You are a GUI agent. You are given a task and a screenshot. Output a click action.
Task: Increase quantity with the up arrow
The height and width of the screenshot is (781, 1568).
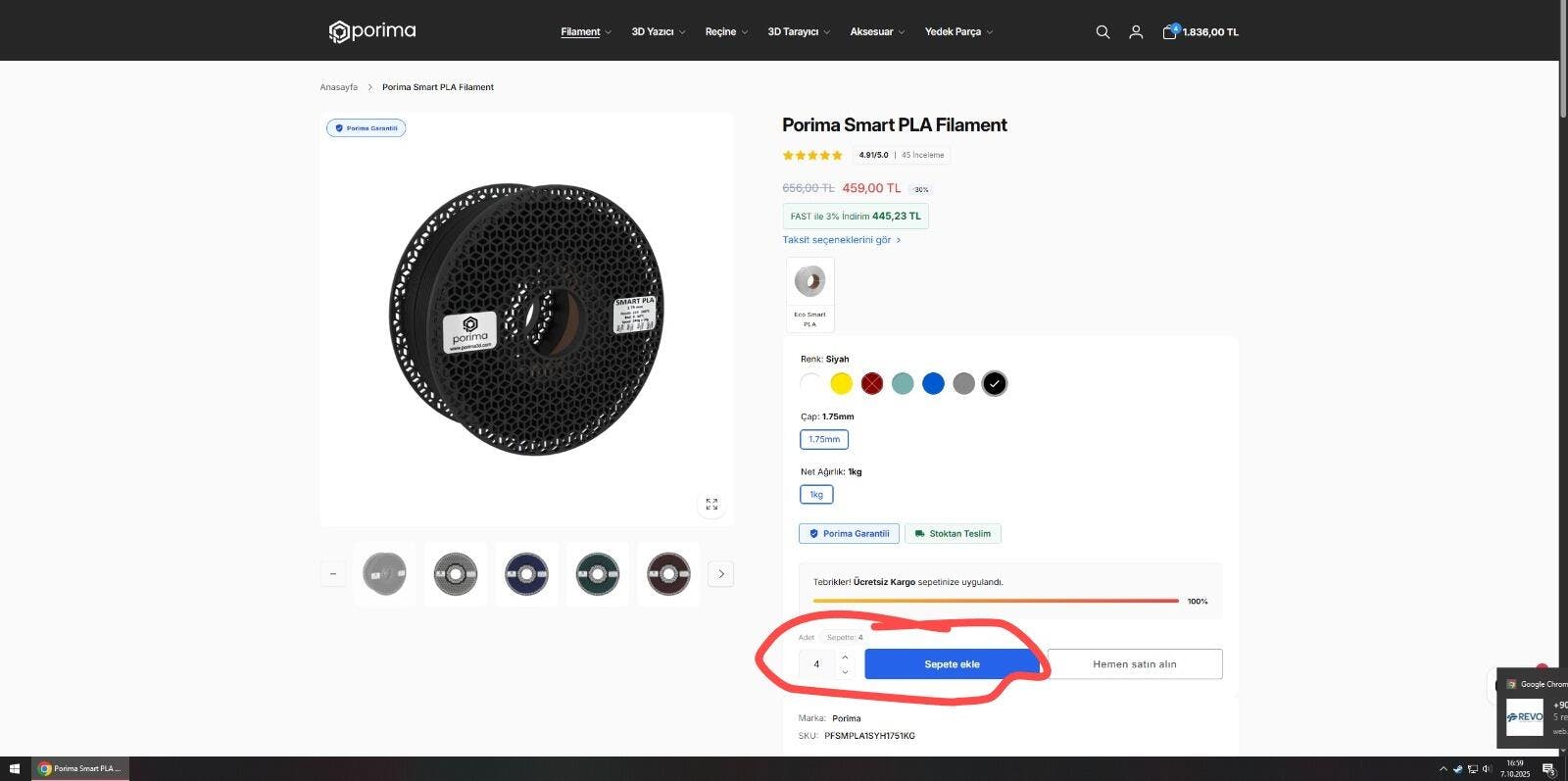pyautogui.click(x=845, y=657)
